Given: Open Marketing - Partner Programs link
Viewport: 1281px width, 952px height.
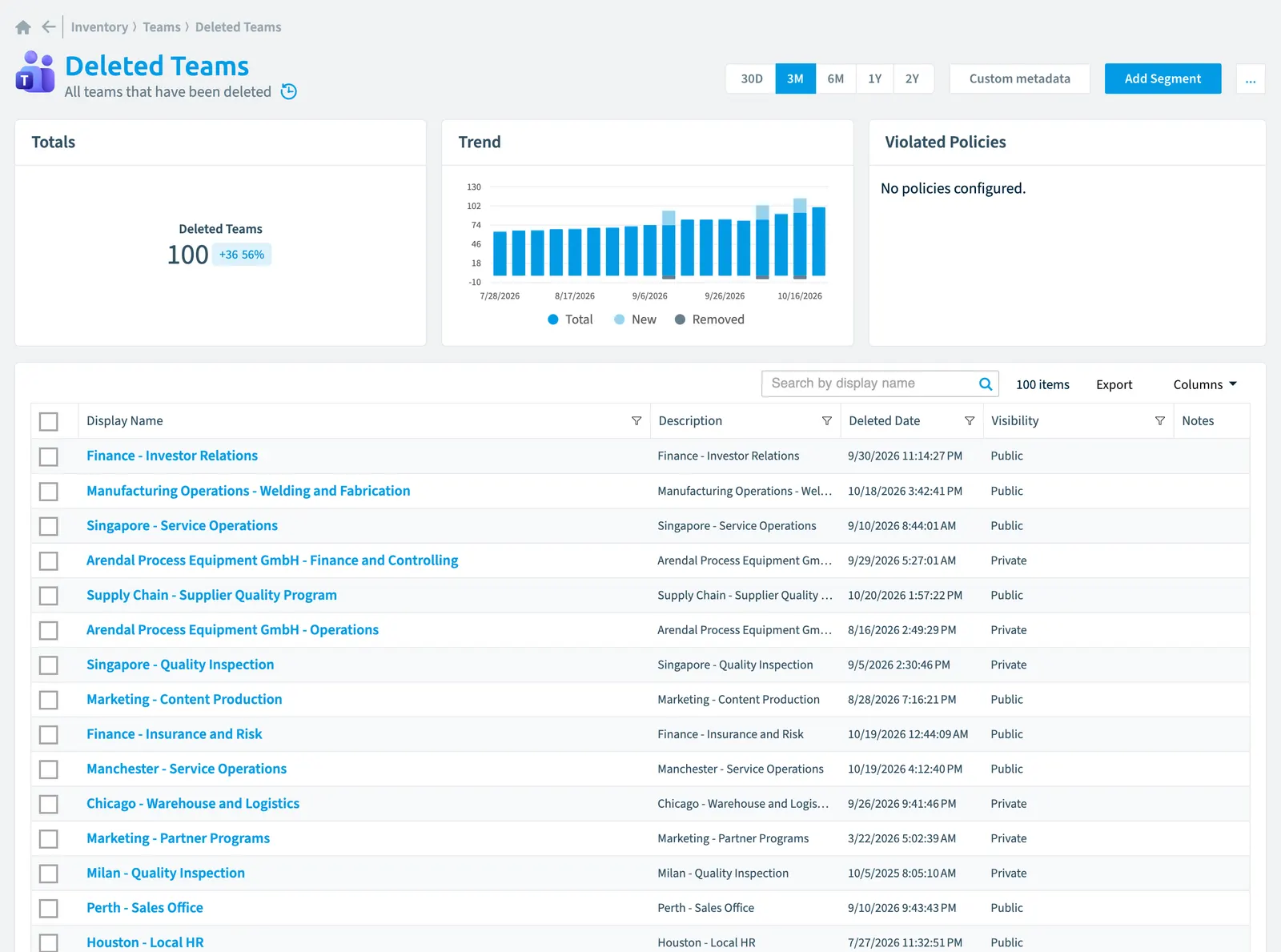Looking at the screenshot, I should pos(178,838).
